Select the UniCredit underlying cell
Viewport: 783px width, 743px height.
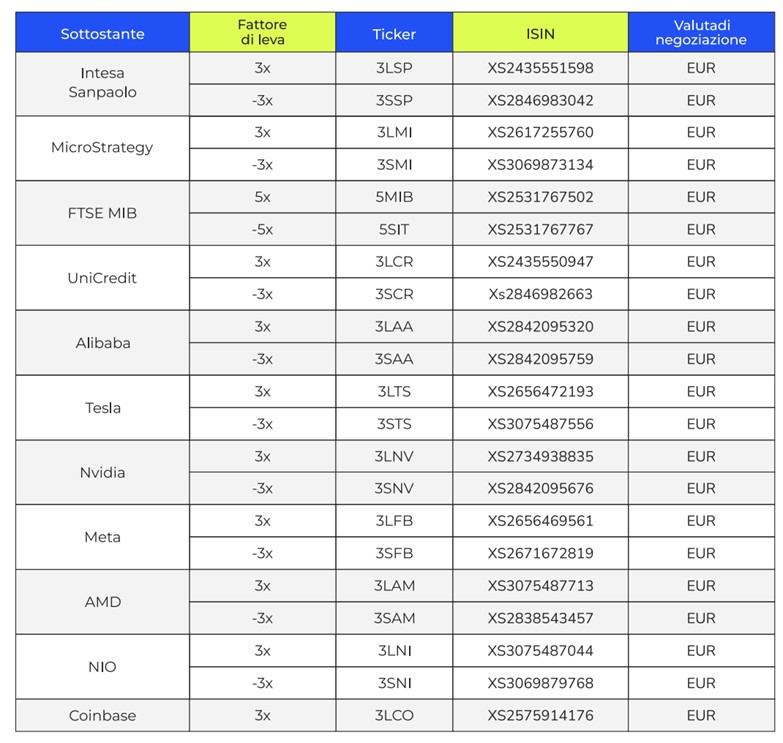(102, 278)
